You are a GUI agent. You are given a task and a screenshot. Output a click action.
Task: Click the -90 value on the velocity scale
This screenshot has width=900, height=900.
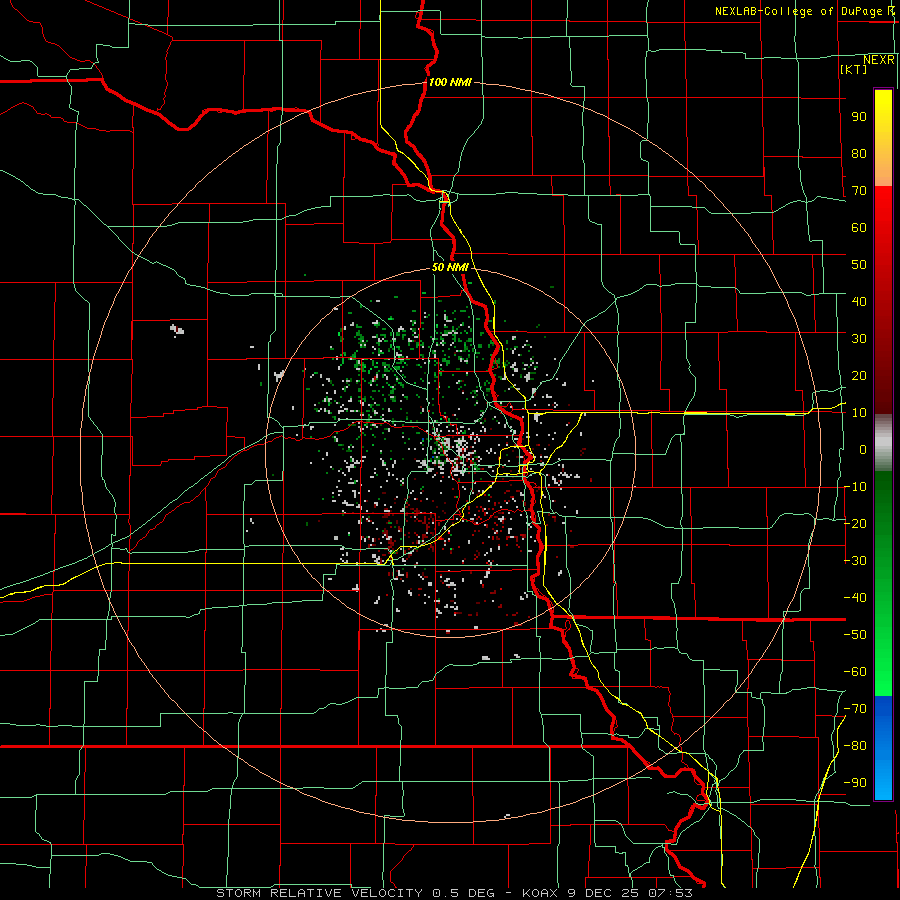coord(855,783)
